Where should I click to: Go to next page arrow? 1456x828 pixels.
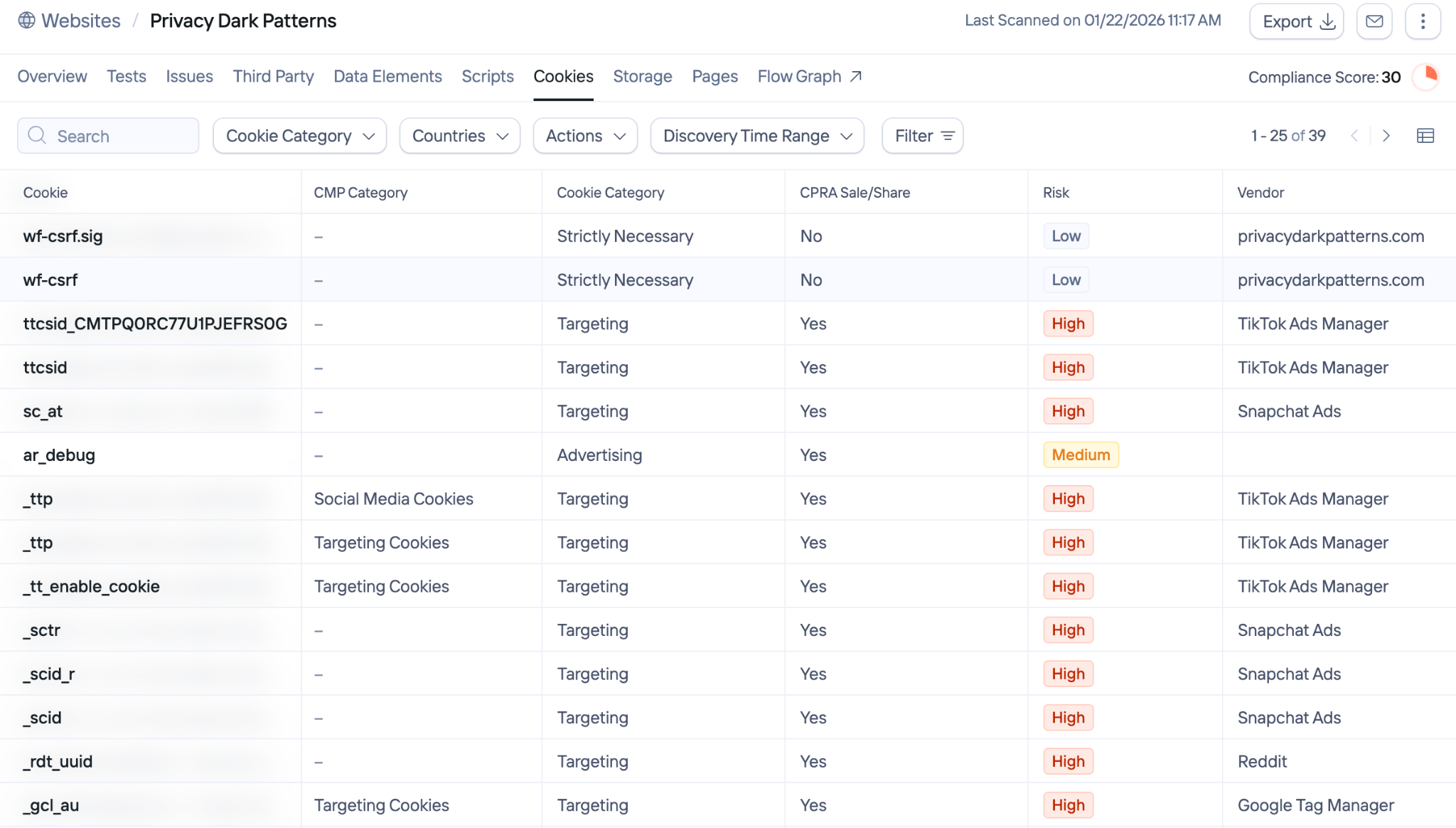1386,136
